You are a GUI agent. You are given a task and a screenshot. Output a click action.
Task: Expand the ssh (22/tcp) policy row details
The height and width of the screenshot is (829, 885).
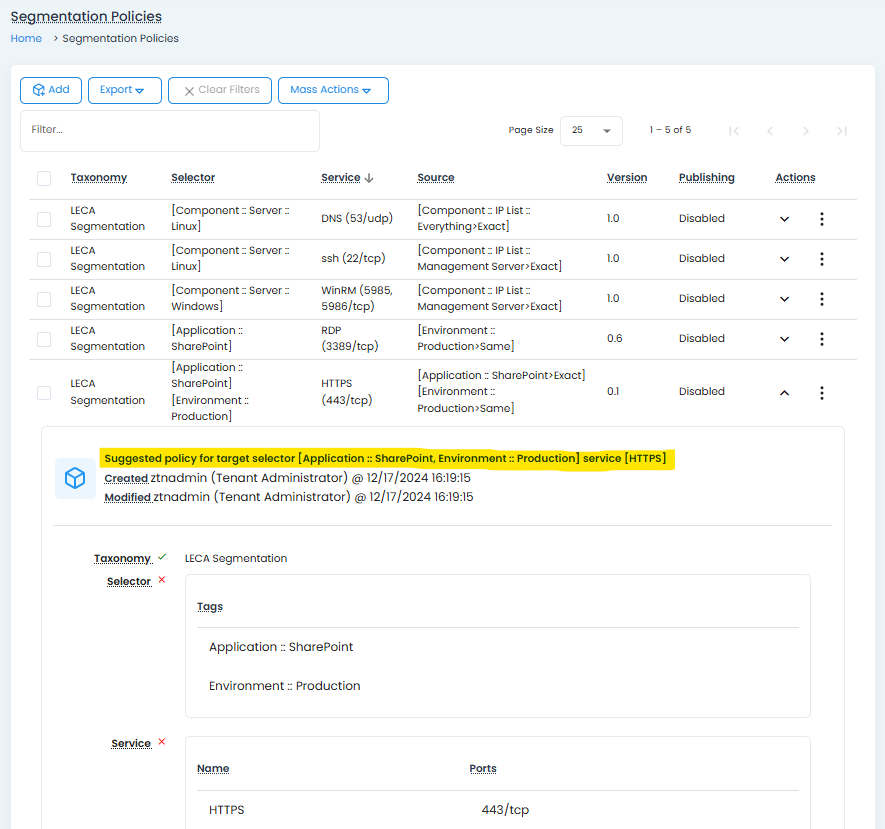coord(784,259)
